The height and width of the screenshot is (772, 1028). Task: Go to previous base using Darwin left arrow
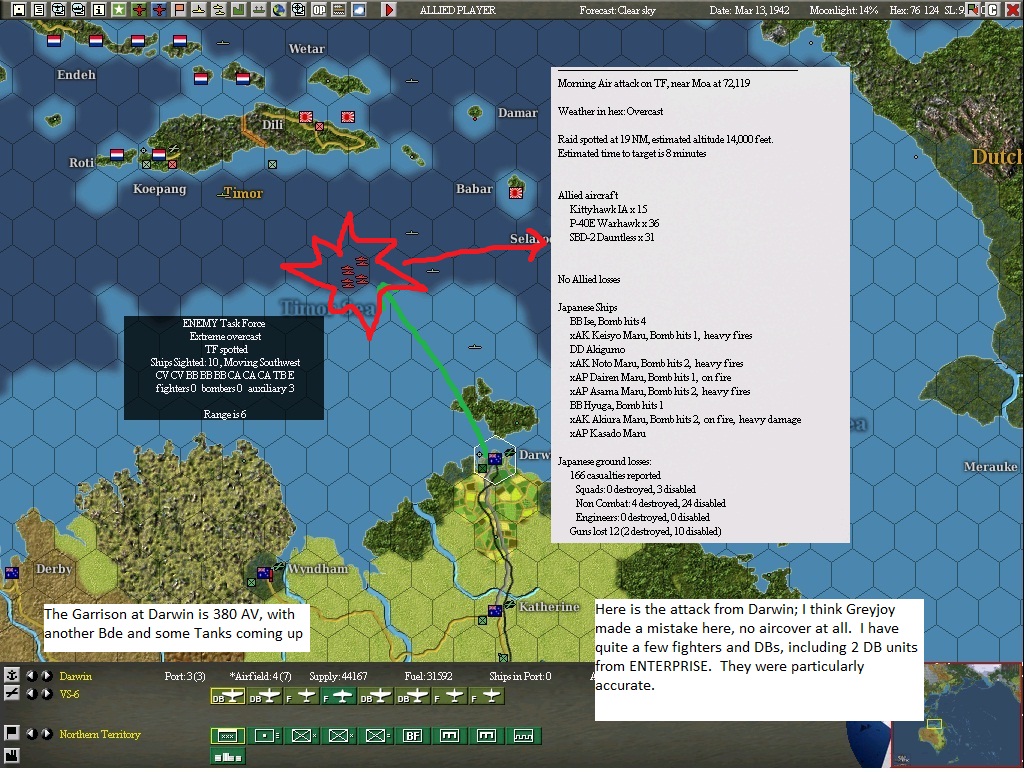31,676
